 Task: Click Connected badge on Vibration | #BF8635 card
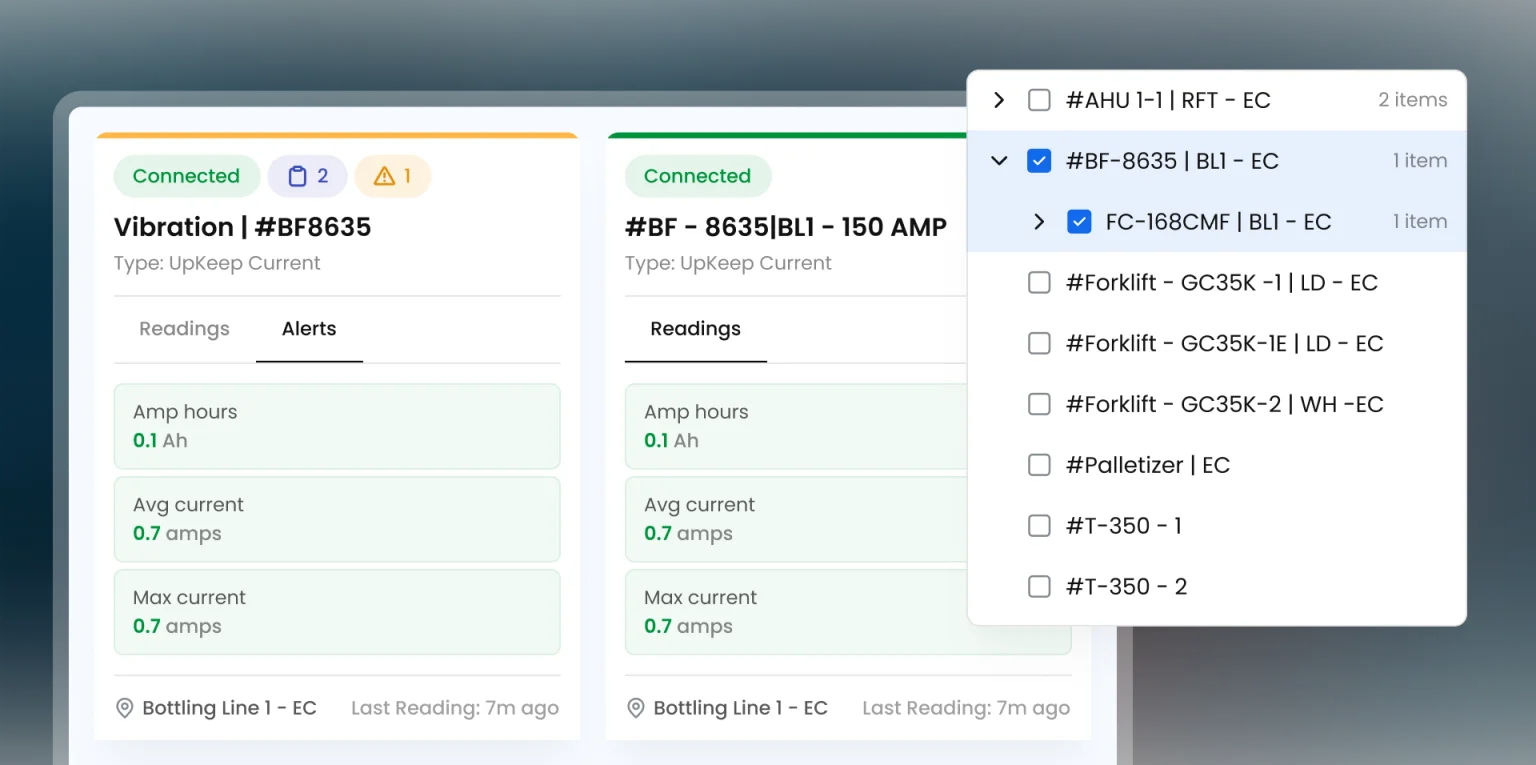[186, 176]
